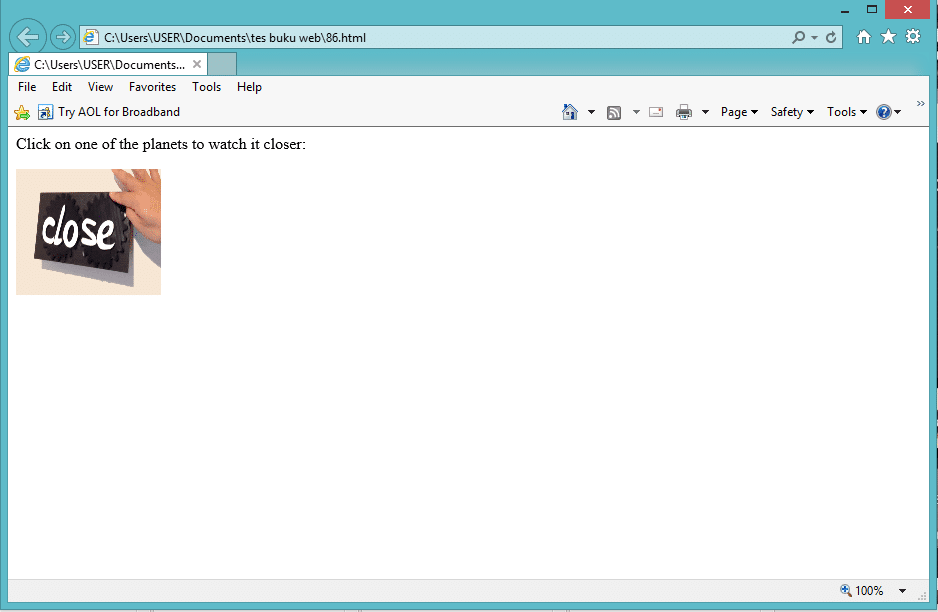Open Favorites with the star icon

coord(887,36)
